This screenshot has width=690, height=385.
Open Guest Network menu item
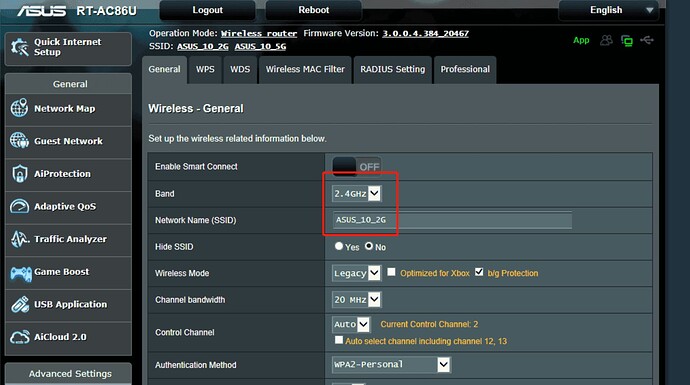68,141
